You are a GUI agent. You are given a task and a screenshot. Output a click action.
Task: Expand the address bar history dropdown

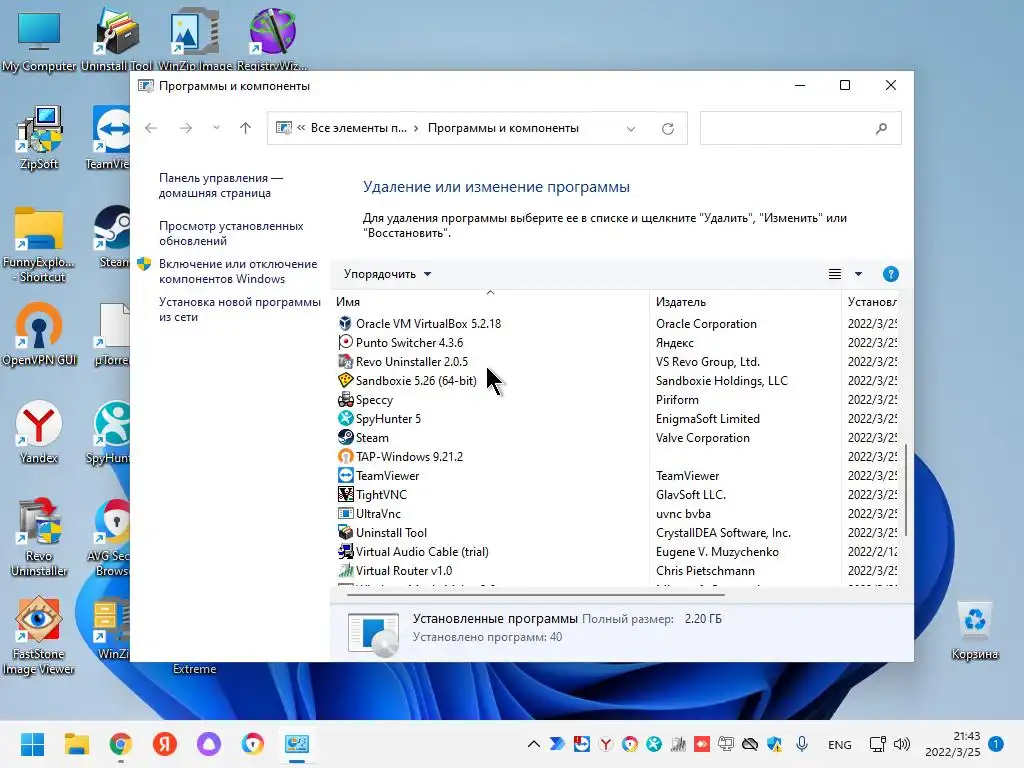click(x=630, y=129)
